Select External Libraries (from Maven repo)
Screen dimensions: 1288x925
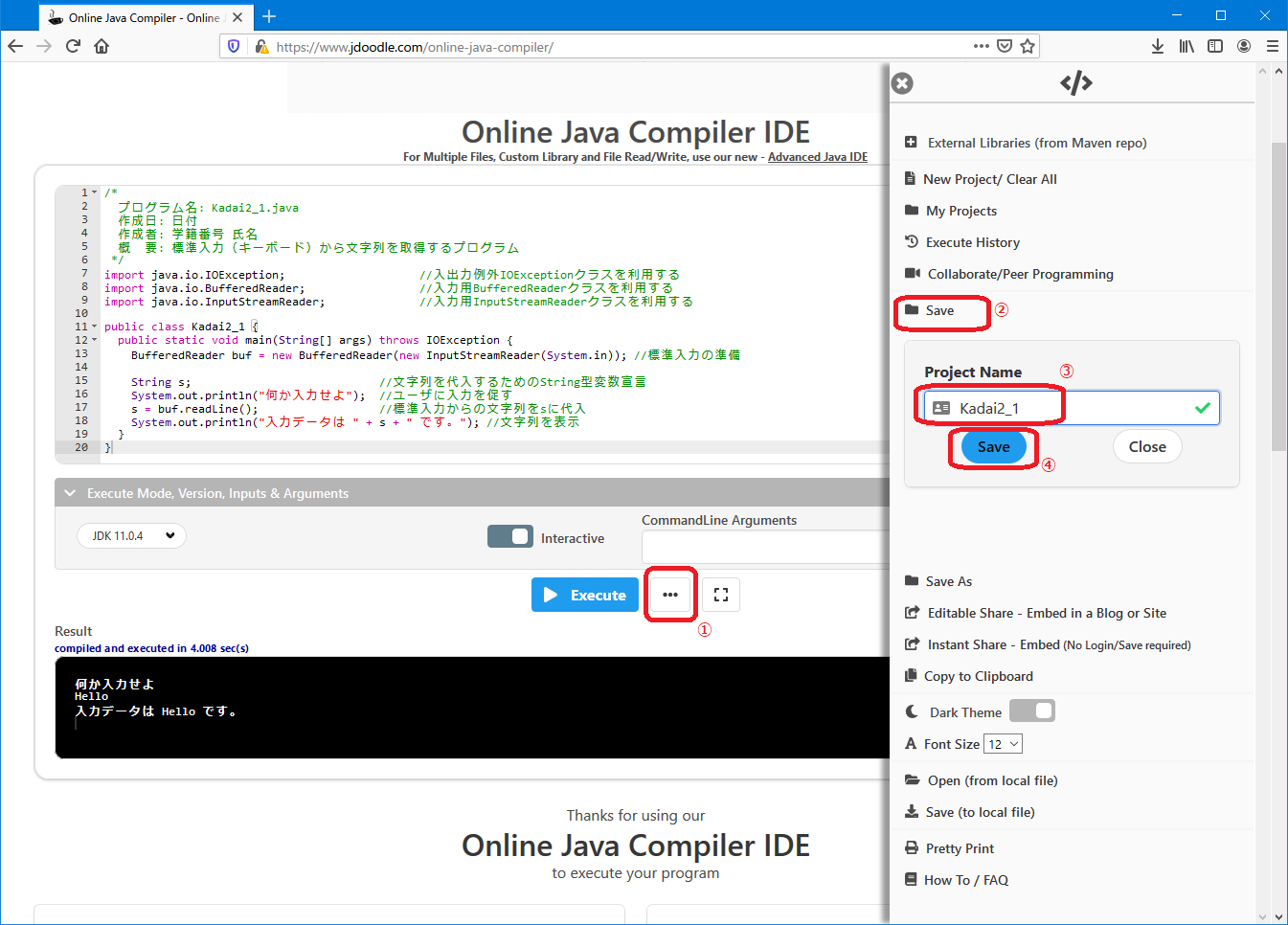point(1026,143)
